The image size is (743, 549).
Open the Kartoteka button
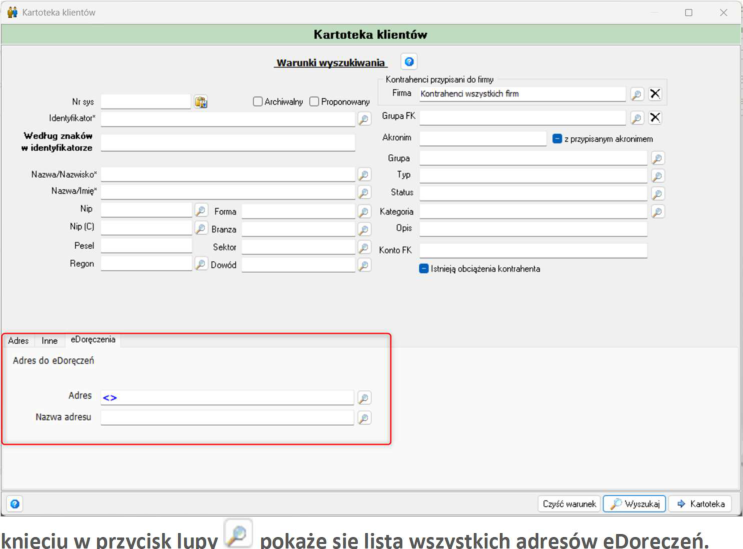700,504
